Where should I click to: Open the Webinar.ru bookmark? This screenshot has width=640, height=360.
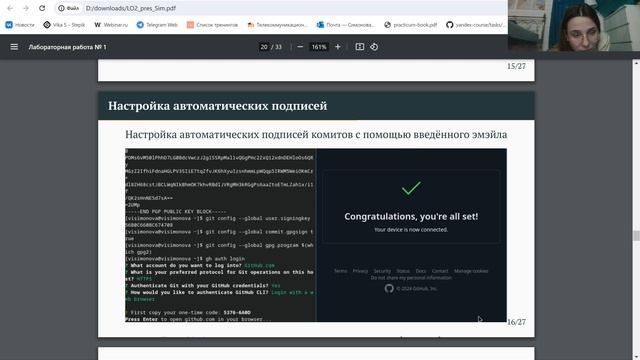[111, 25]
